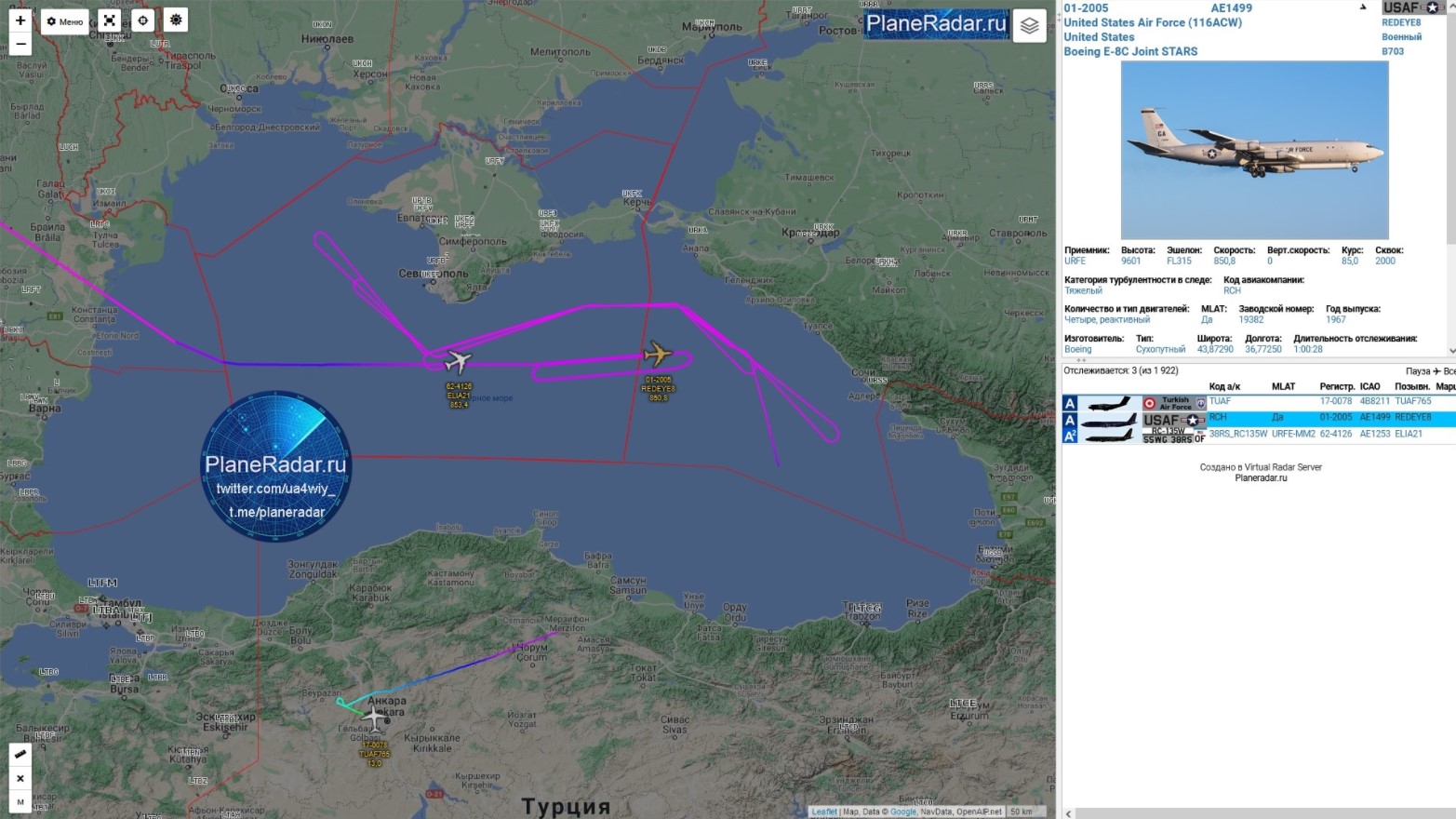
Task: Zoom in the map with plus button
Action: pyautogui.click(x=20, y=20)
